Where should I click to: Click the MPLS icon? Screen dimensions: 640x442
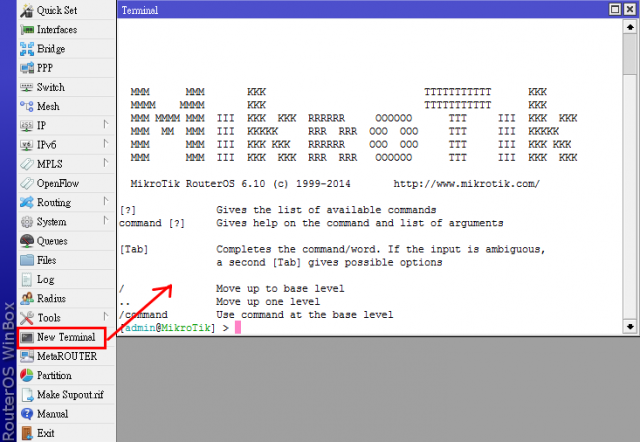click(x=27, y=164)
